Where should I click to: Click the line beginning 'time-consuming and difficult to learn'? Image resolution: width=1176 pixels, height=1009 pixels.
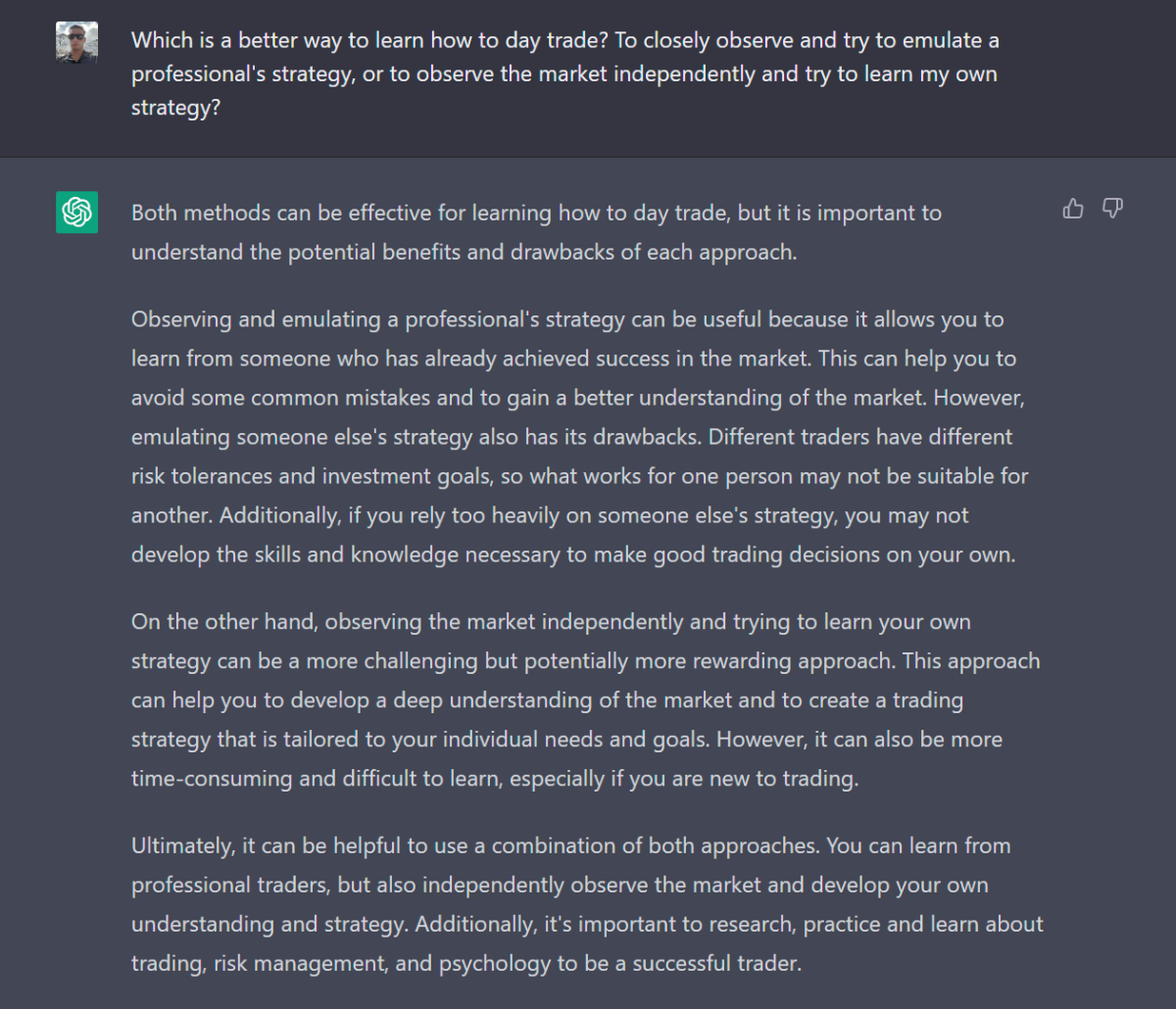(x=495, y=779)
